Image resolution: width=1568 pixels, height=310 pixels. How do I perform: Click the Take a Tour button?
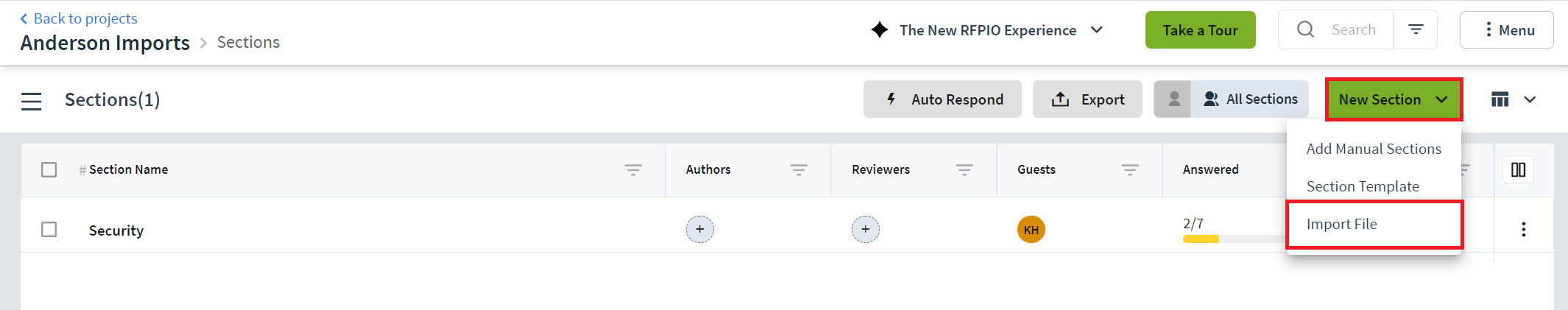pos(1200,30)
